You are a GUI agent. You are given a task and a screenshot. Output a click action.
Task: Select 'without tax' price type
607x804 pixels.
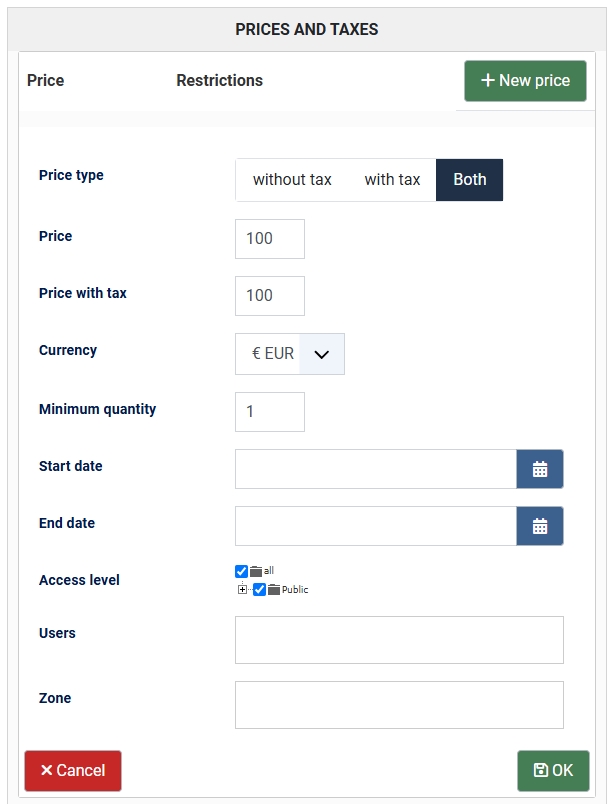click(x=292, y=180)
